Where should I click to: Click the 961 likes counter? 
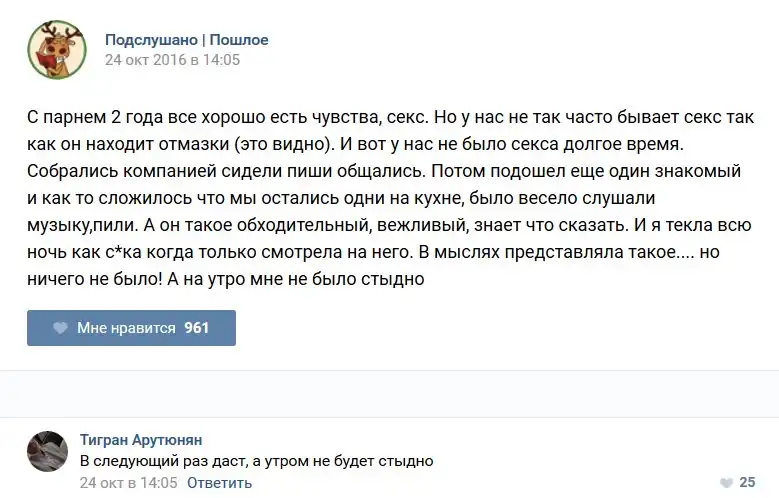pos(197,328)
